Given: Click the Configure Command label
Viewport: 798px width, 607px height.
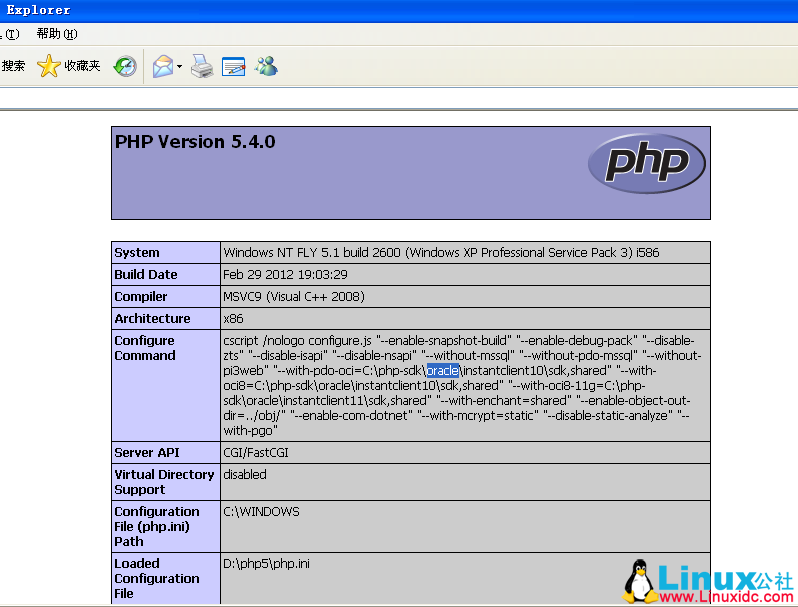Looking at the screenshot, I should pyautogui.click(x=145, y=348).
